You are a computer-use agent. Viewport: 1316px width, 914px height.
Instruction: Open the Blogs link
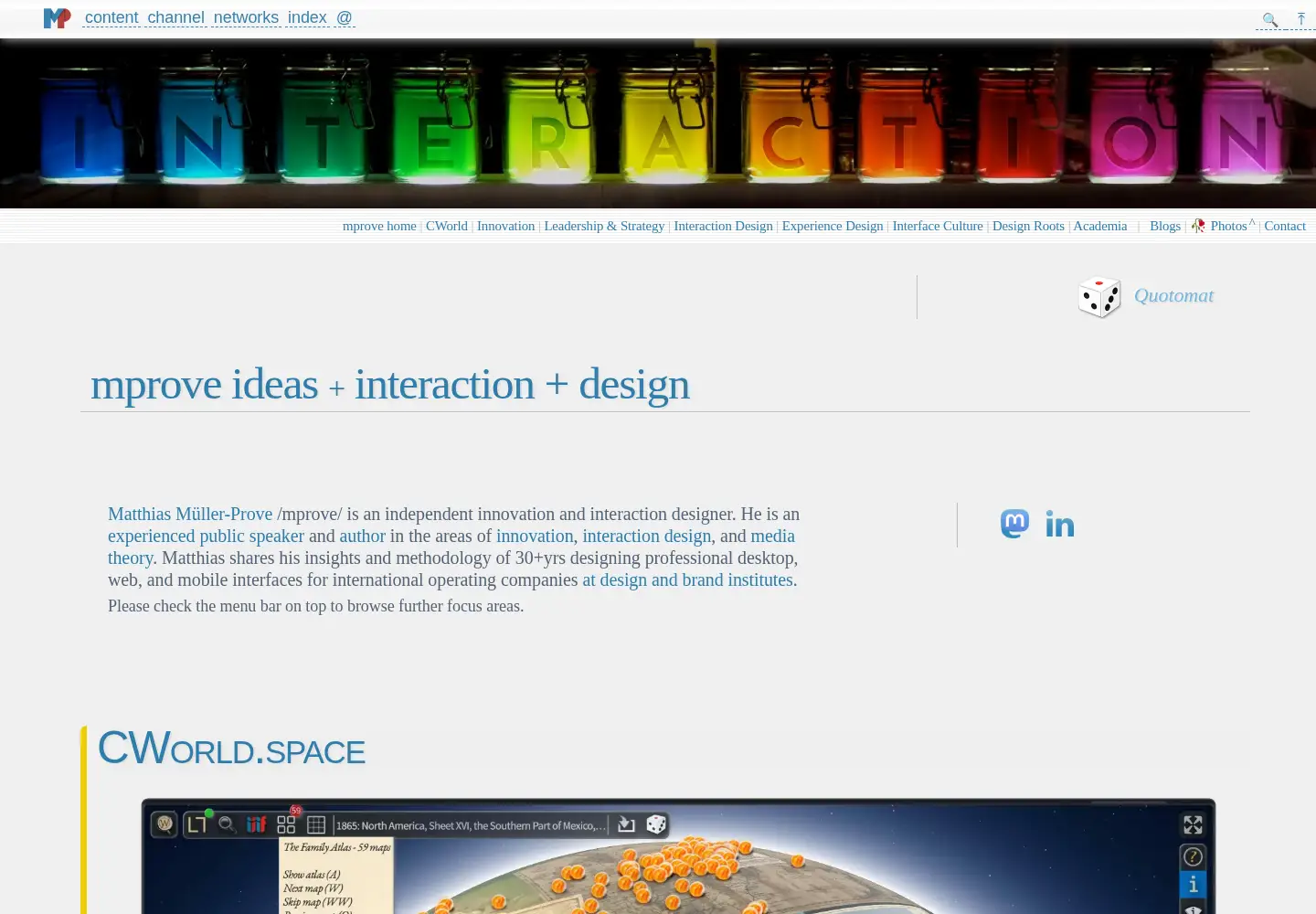1165,226
